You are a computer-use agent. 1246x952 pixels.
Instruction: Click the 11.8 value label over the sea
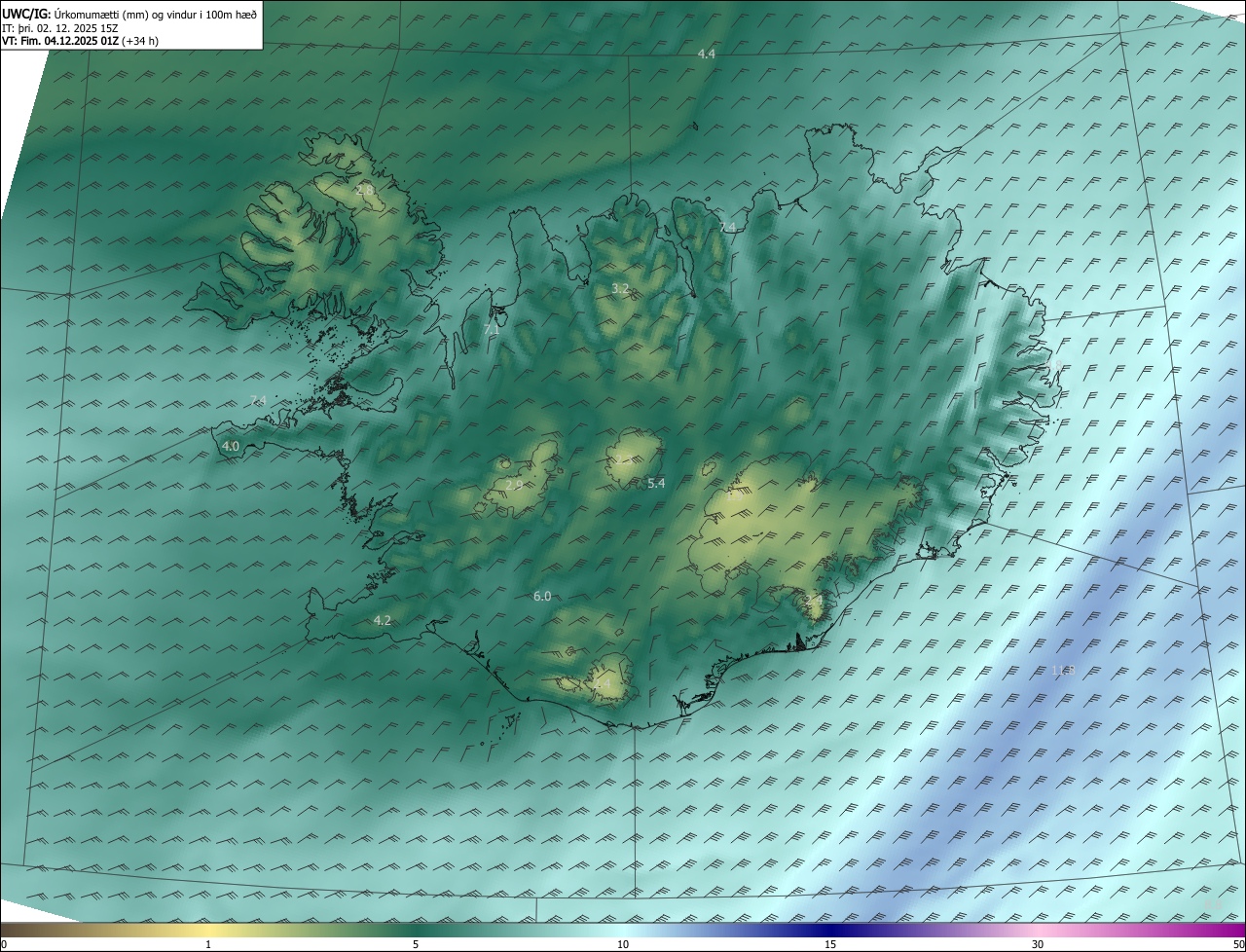[1063, 670]
